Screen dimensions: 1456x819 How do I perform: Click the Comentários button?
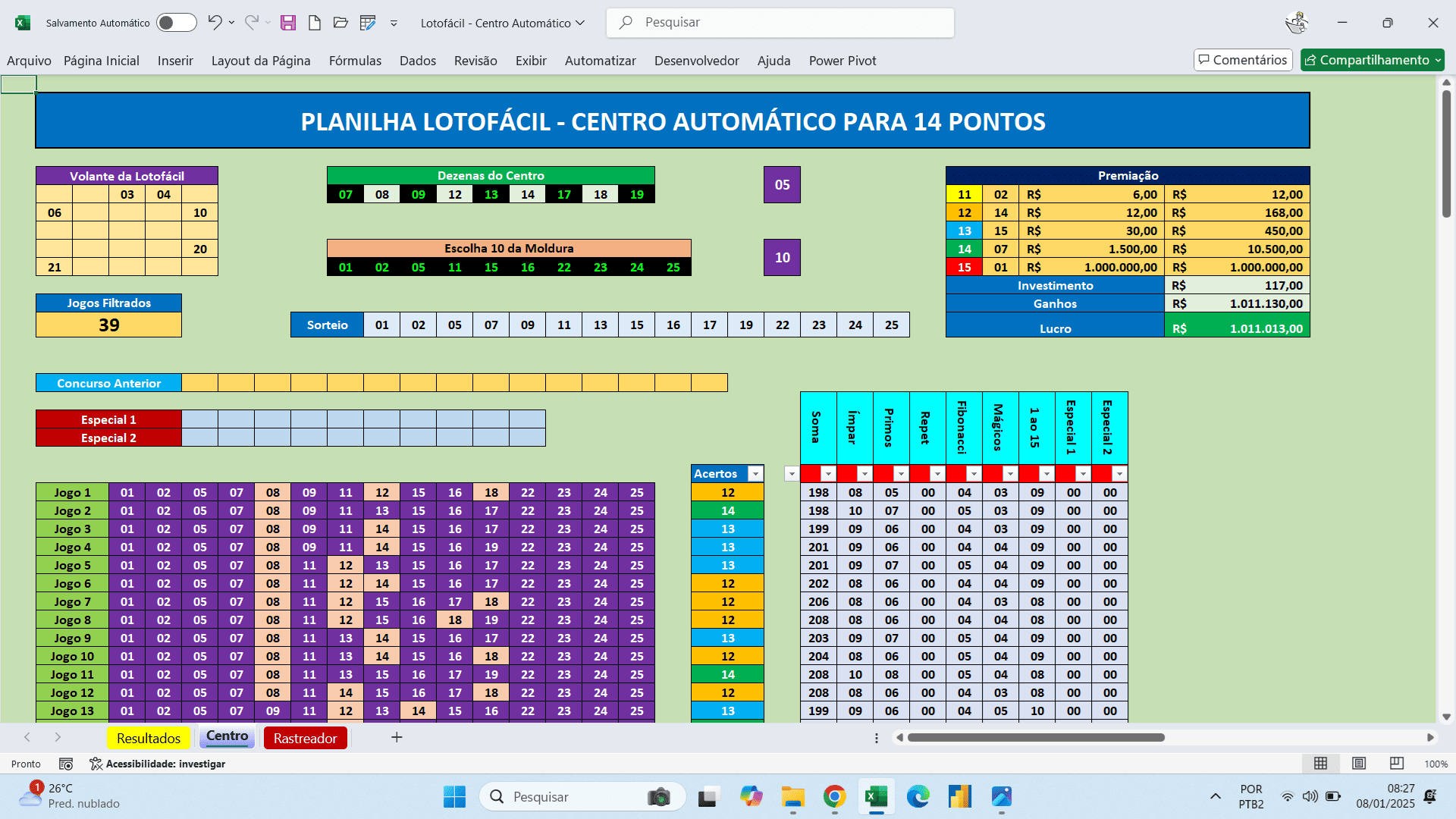pyautogui.click(x=1243, y=60)
